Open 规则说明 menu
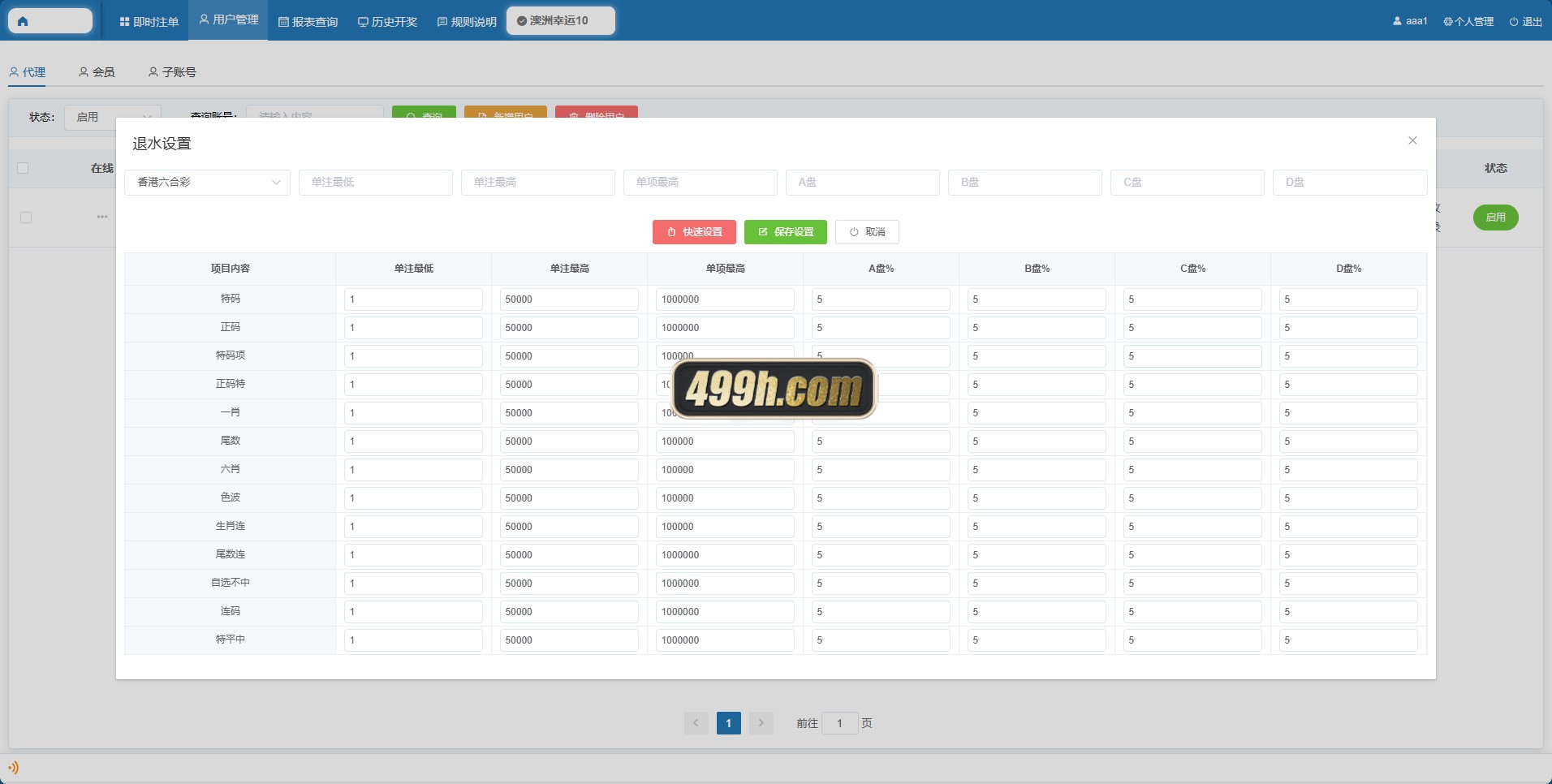 coord(467,22)
